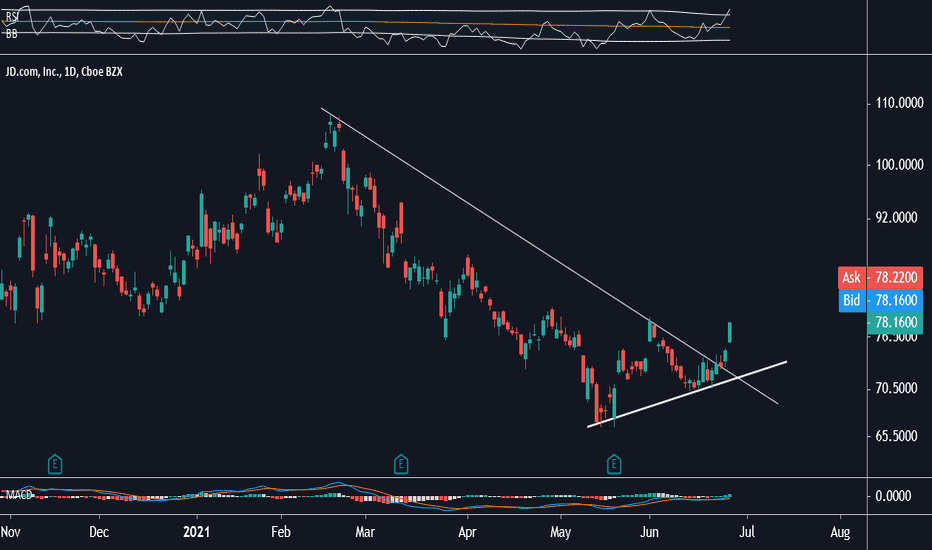Select the ascending white support trendline
Image resolution: width=932 pixels, height=550 pixels.
pyautogui.click(x=687, y=394)
